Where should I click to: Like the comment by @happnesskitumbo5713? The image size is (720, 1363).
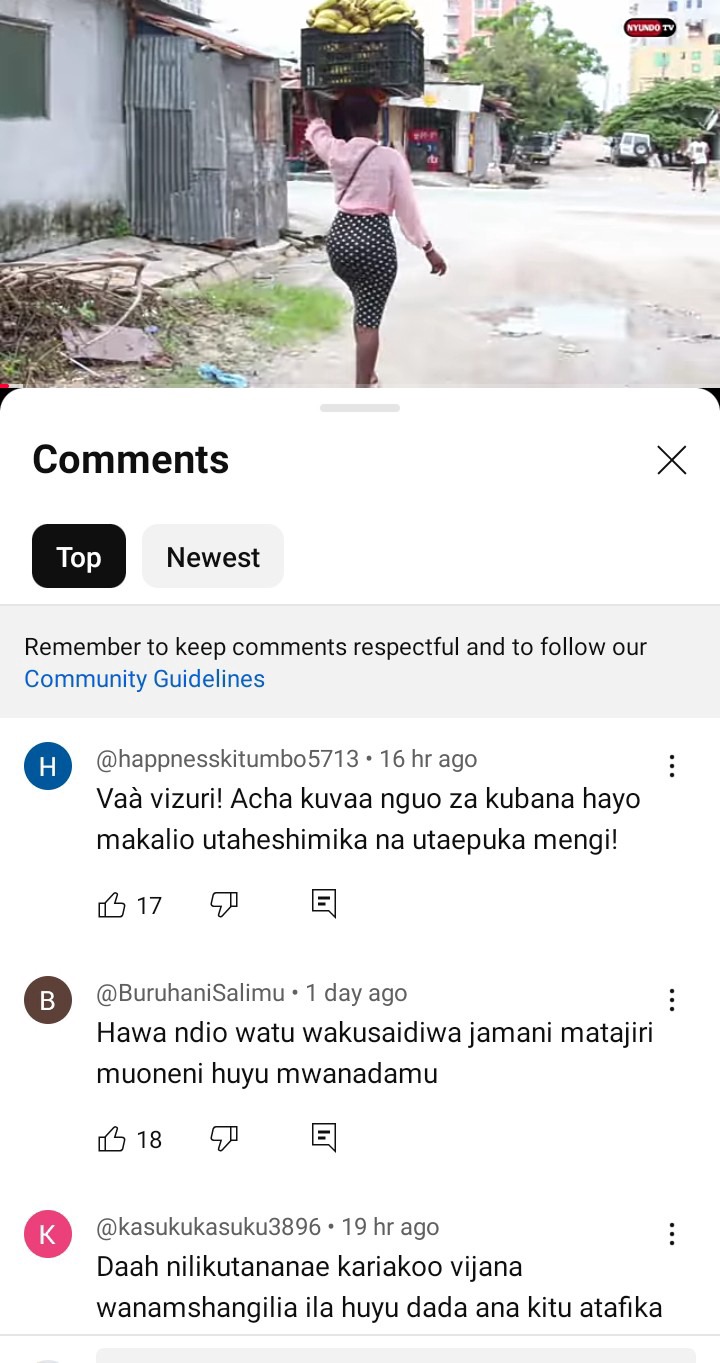tap(112, 905)
